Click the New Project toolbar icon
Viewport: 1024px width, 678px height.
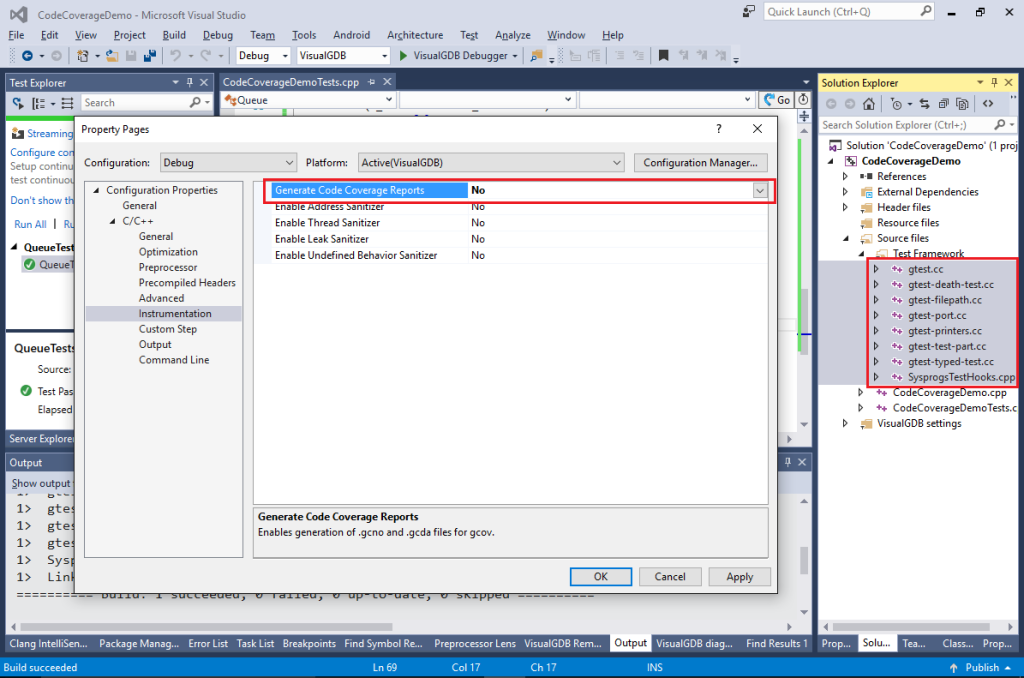pos(82,56)
